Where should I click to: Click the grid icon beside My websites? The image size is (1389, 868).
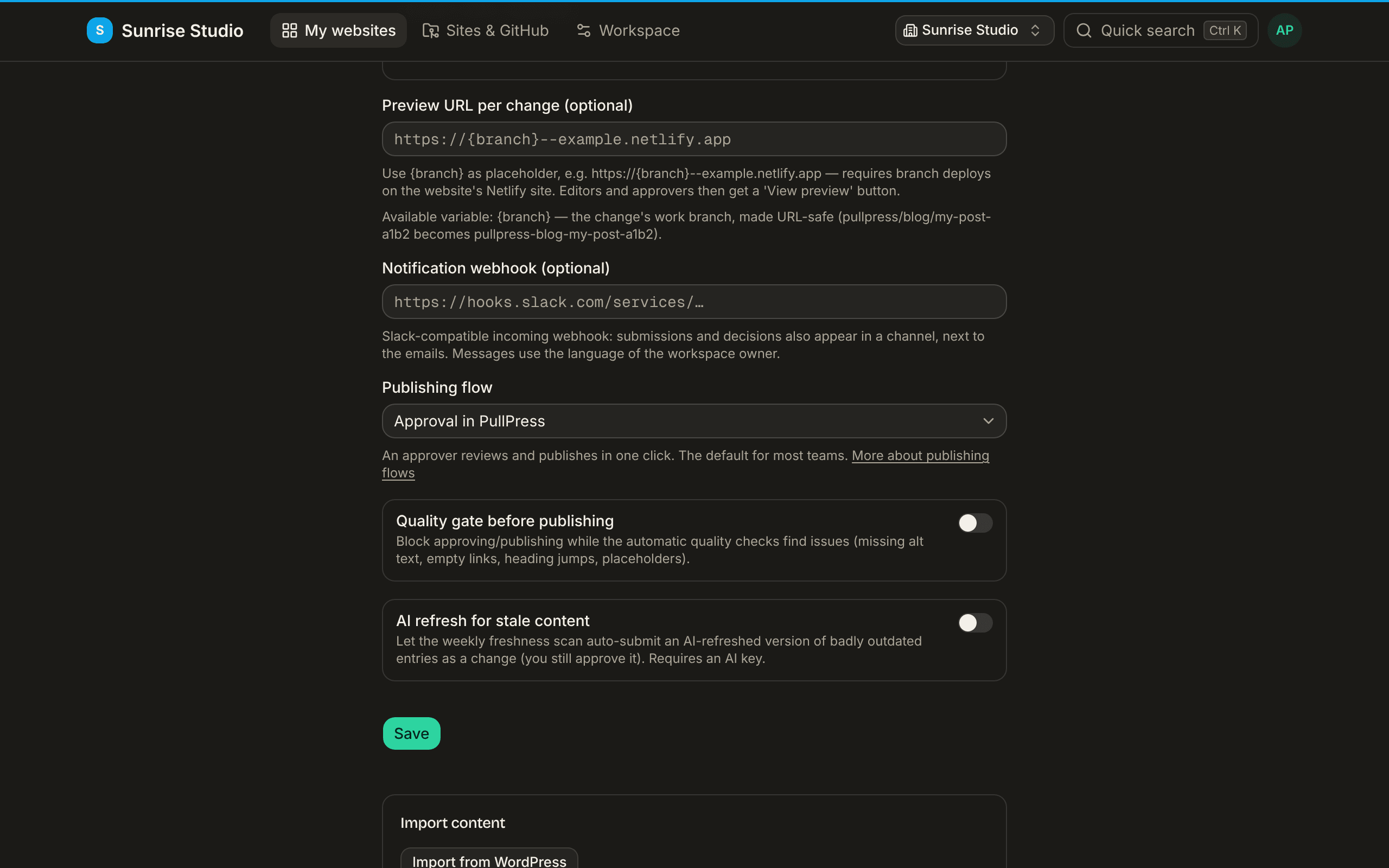(x=290, y=30)
